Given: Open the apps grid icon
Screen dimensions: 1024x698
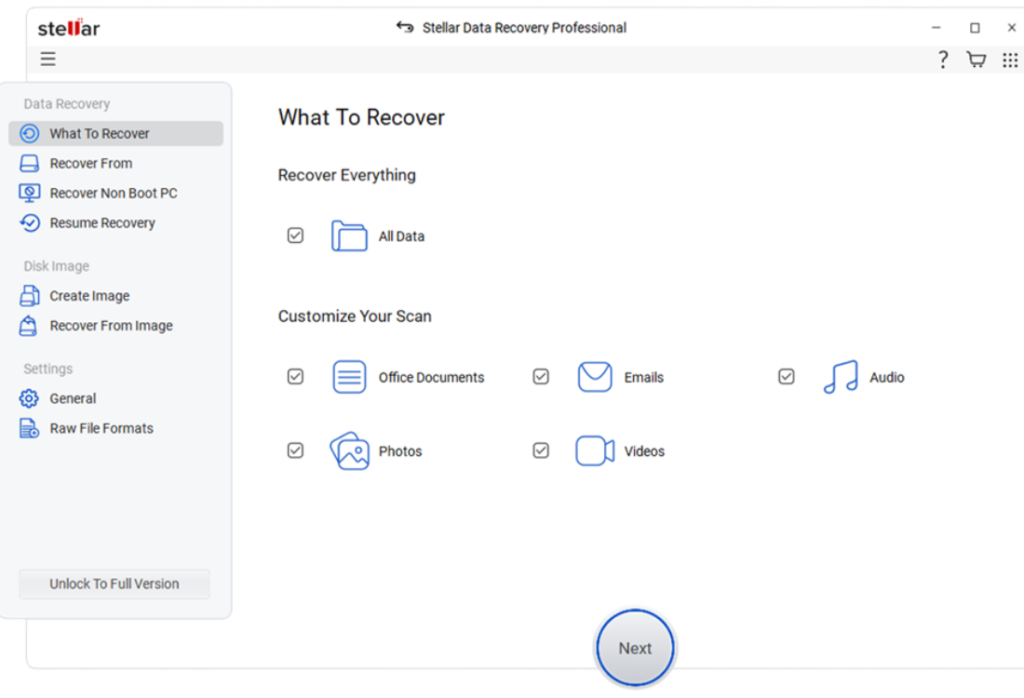Looking at the screenshot, I should 1010,60.
